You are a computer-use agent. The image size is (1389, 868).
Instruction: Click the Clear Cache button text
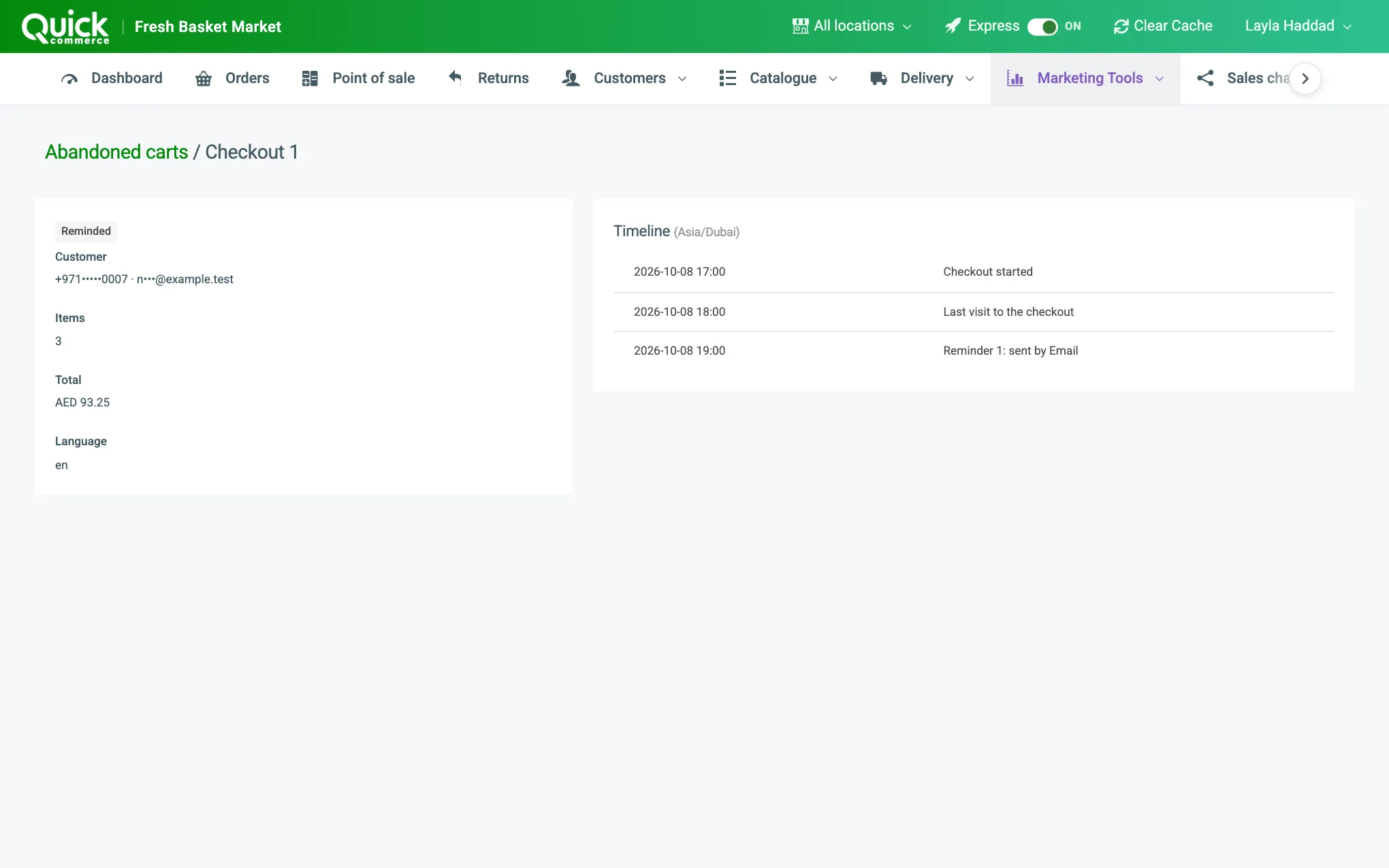(x=1173, y=26)
